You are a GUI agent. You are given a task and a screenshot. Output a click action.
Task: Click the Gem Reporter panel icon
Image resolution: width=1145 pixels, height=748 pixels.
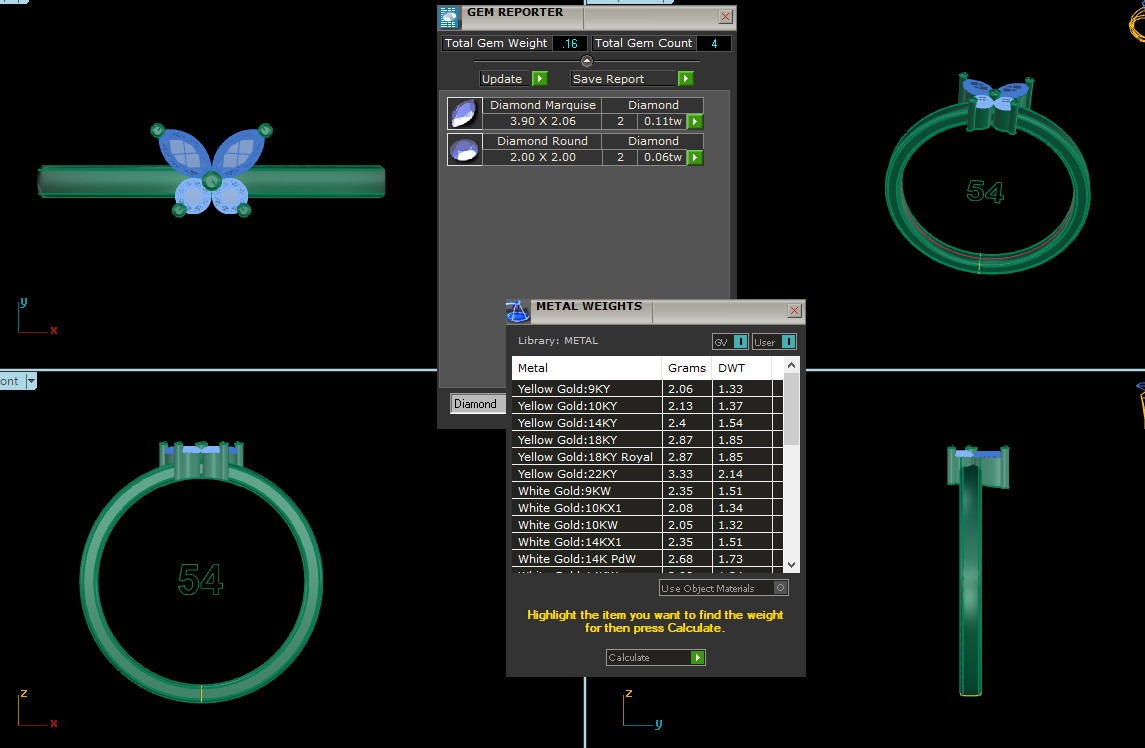click(450, 17)
